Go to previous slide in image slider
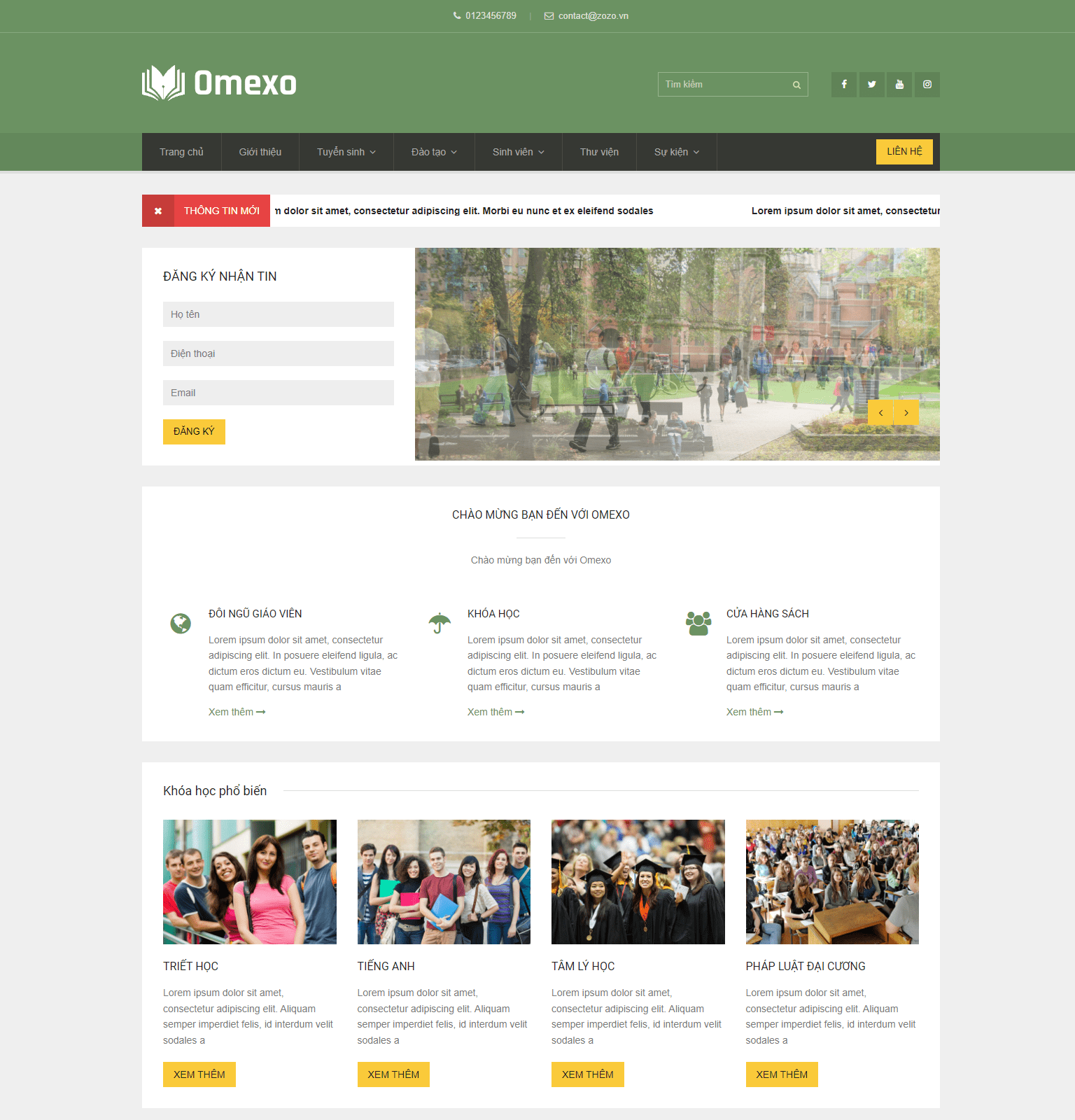The image size is (1075, 1120). pos(880,413)
